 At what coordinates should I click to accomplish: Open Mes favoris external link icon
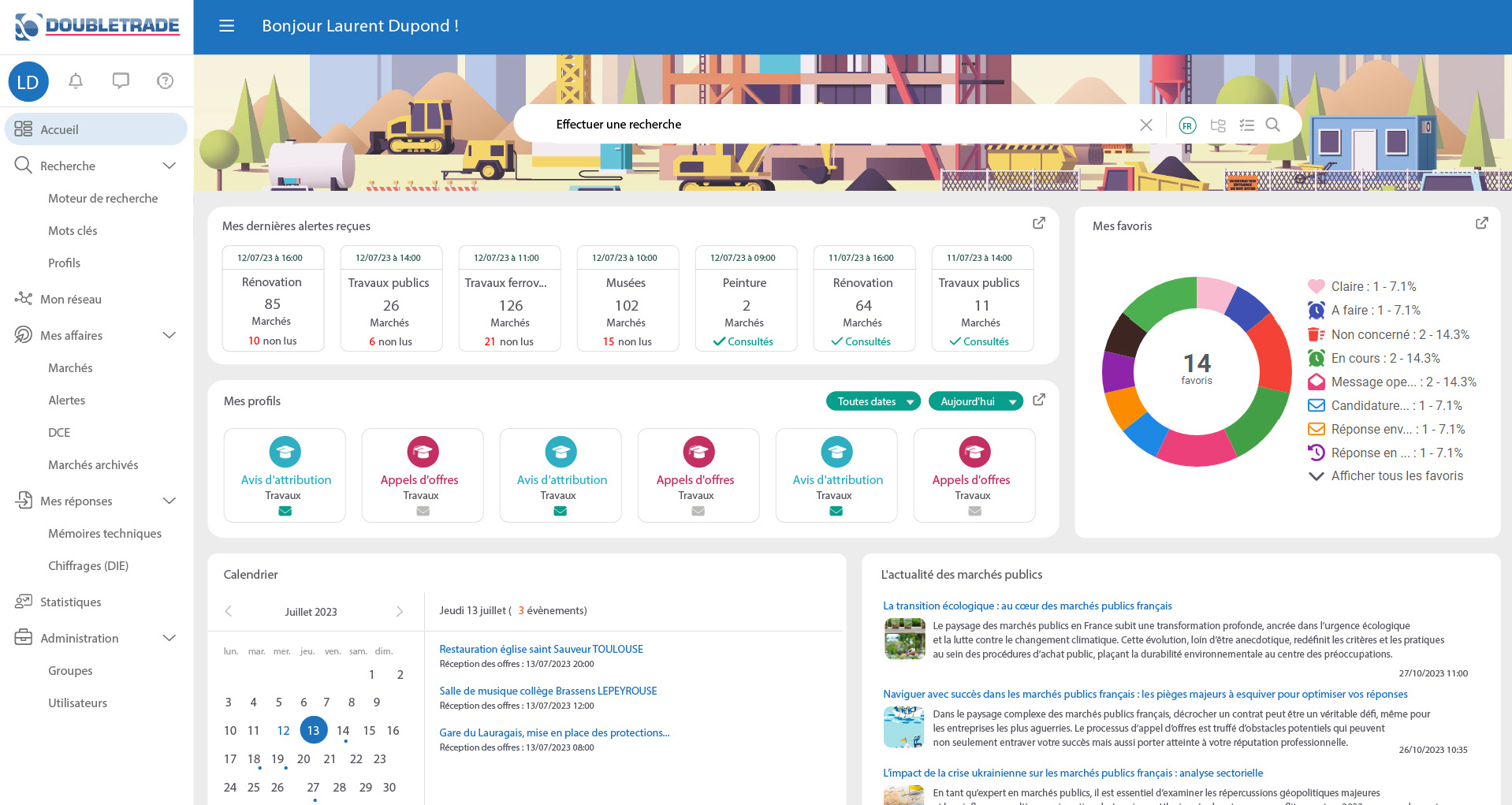click(x=1482, y=223)
